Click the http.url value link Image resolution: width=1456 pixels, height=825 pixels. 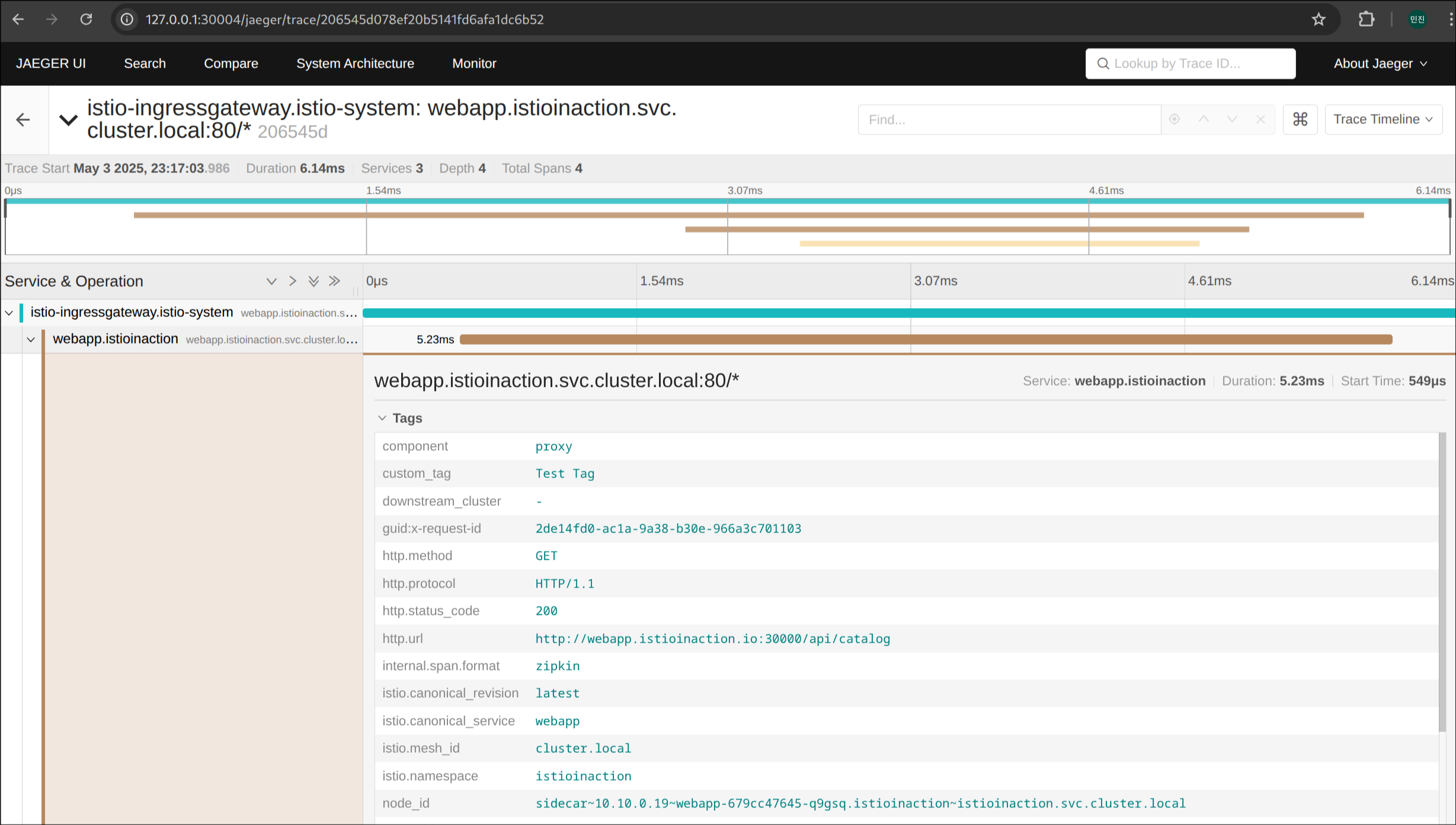[x=712, y=639]
